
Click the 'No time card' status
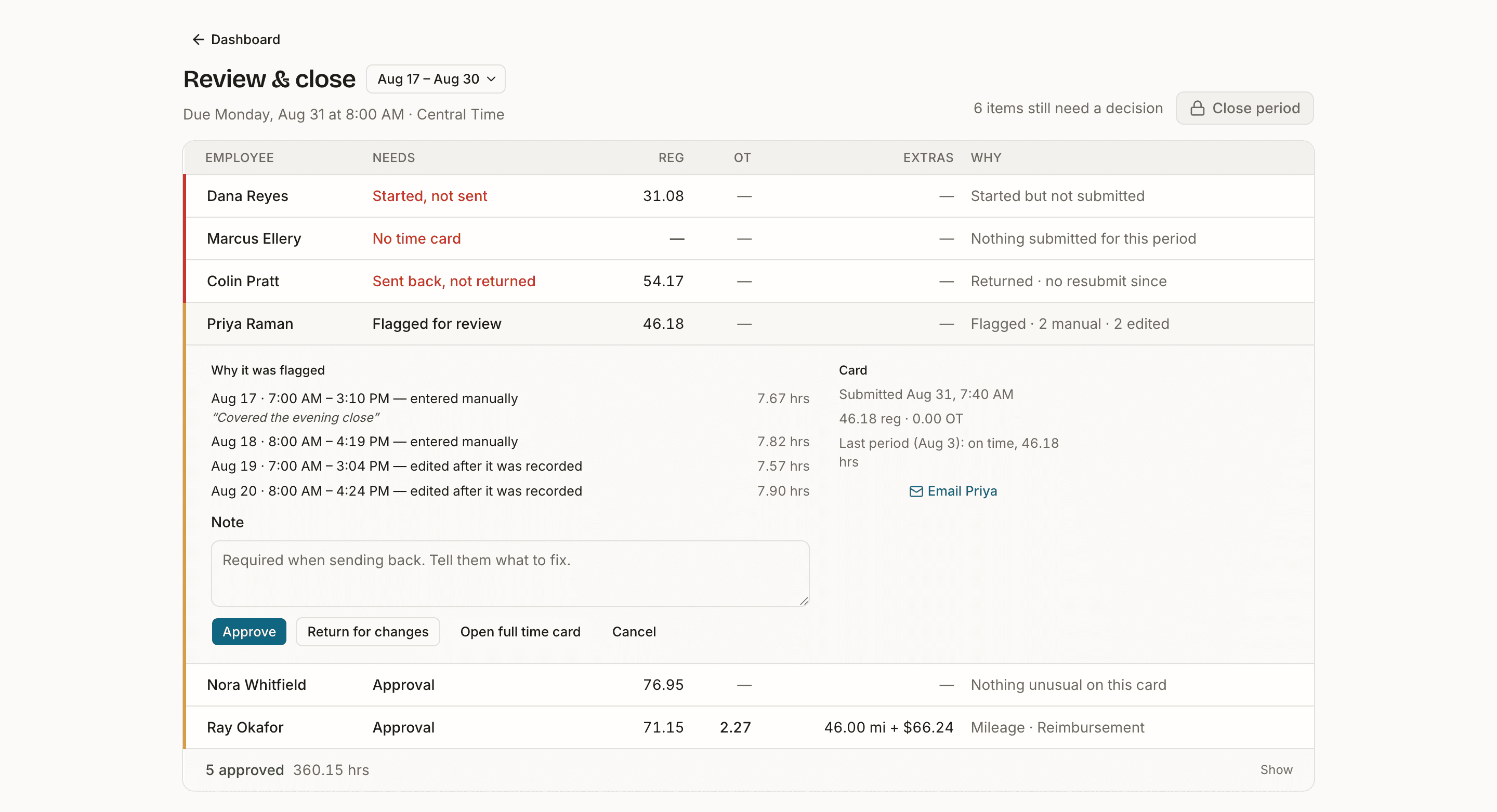(x=416, y=239)
